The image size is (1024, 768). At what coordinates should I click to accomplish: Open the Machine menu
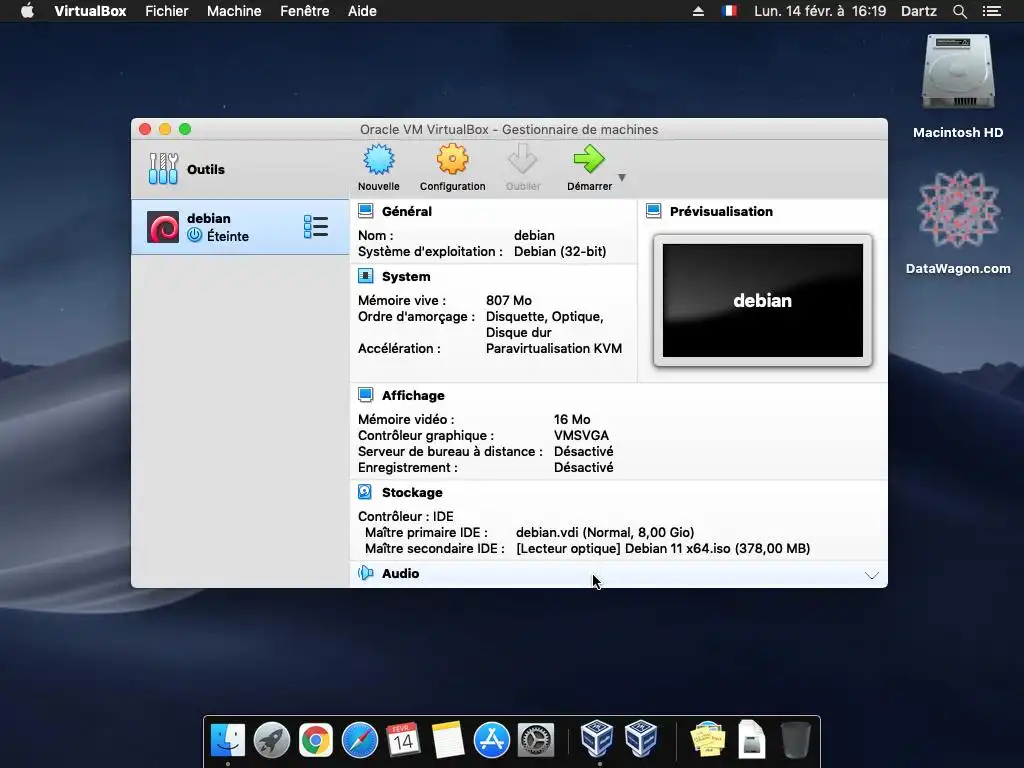pyautogui.click(x=234, y=11)
